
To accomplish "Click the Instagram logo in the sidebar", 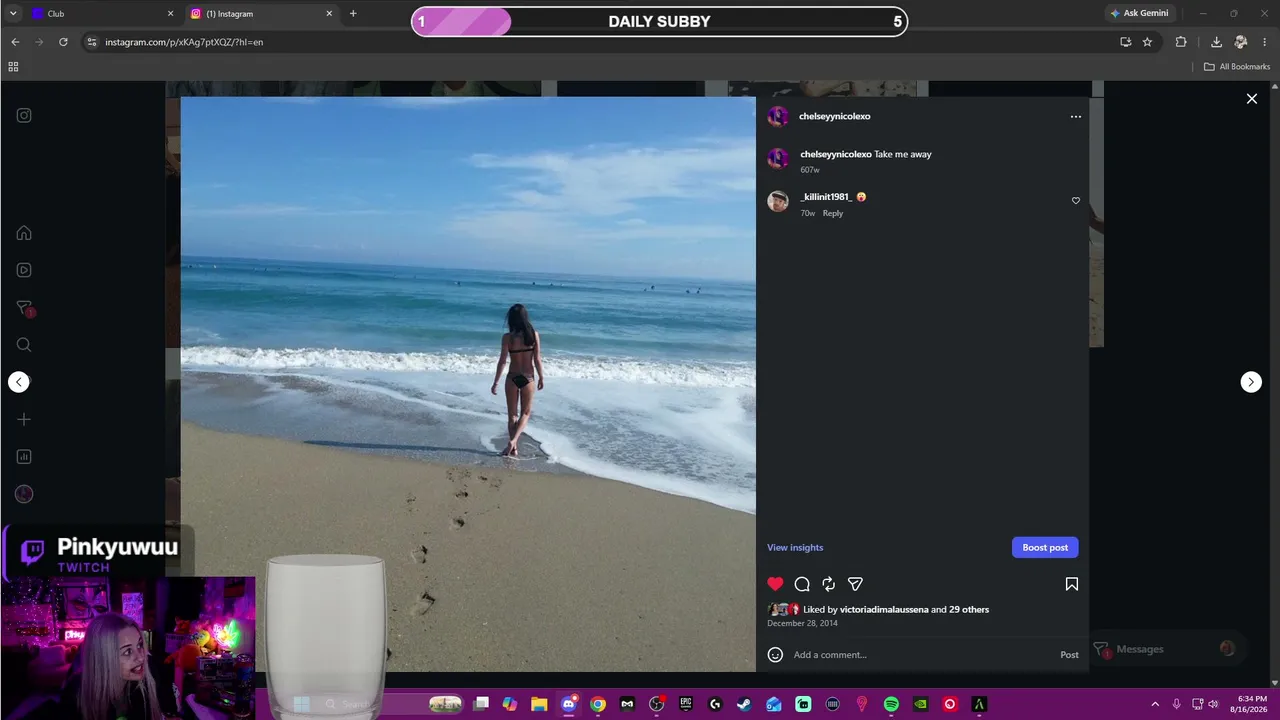I will pyautogui.click(x=24, y=115).
